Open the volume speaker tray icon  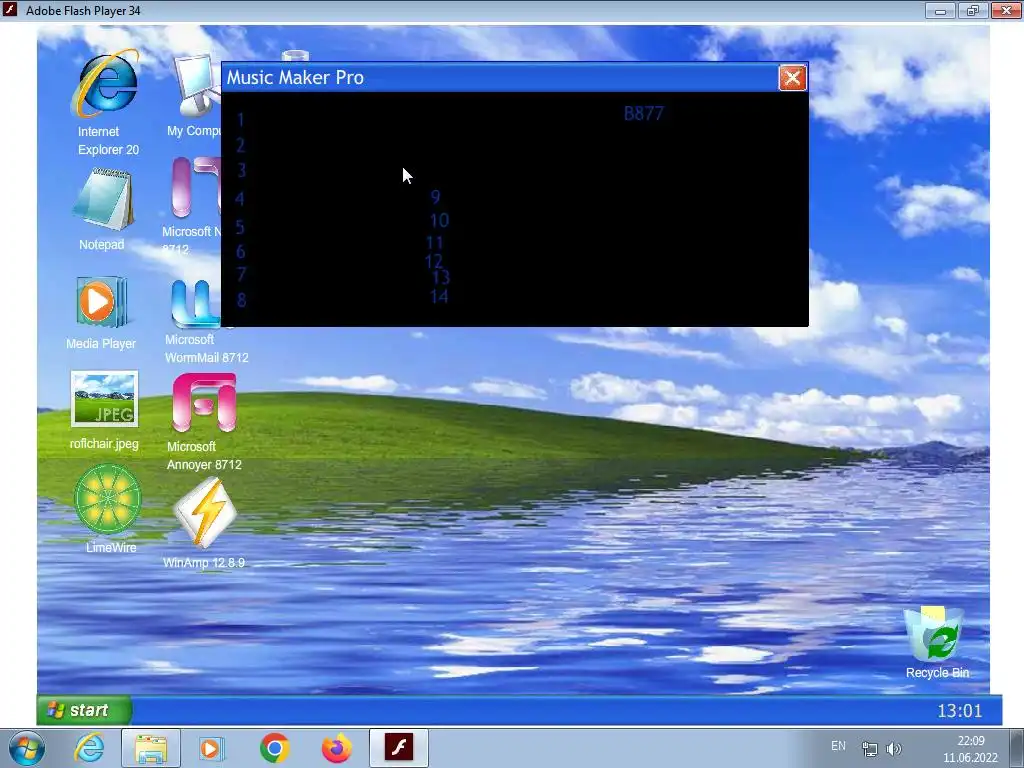pos(894,749)
